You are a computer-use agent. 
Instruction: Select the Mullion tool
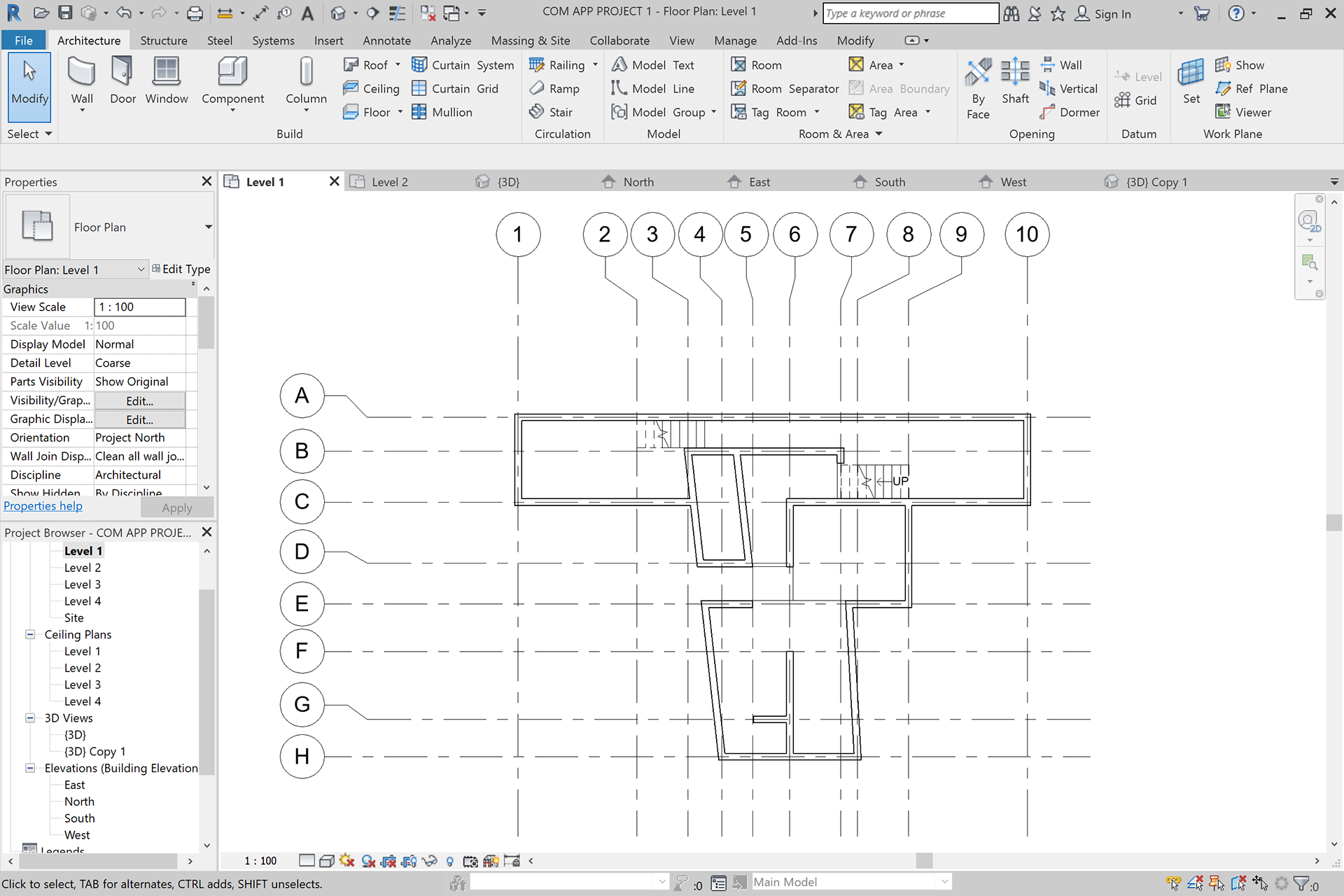(442, 112)
